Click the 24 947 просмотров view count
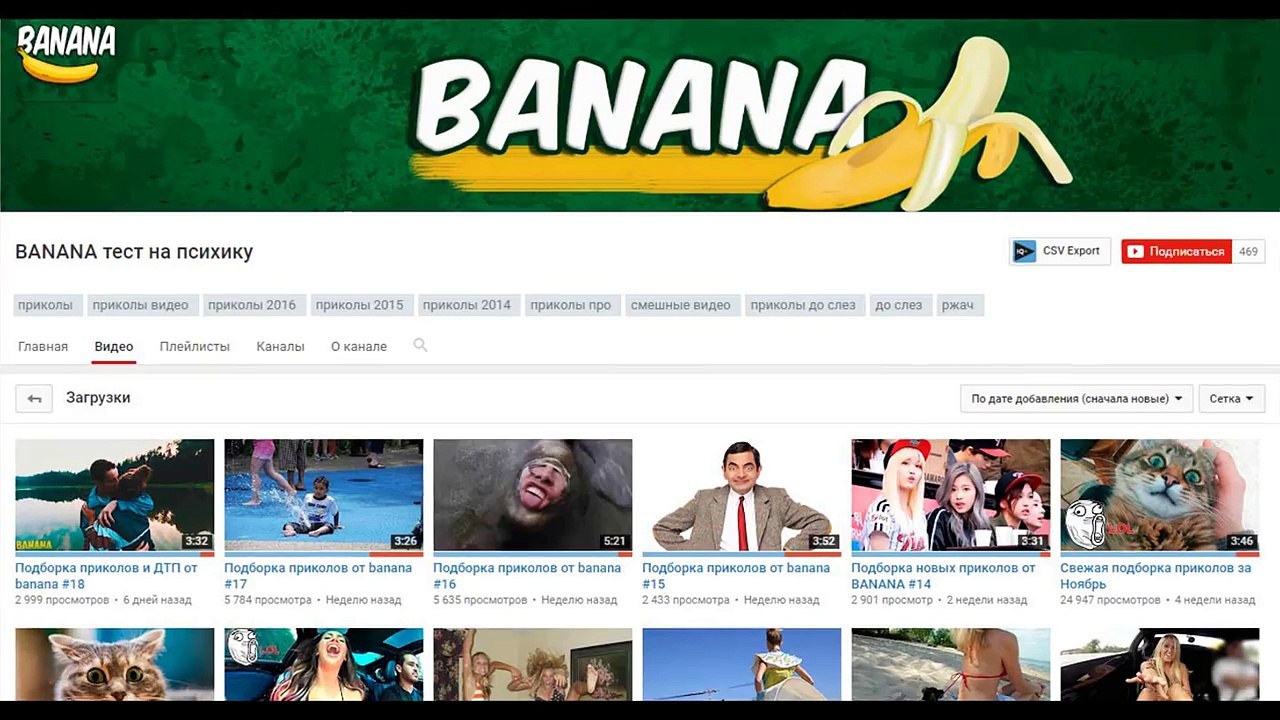 (x=1110, y=601)
